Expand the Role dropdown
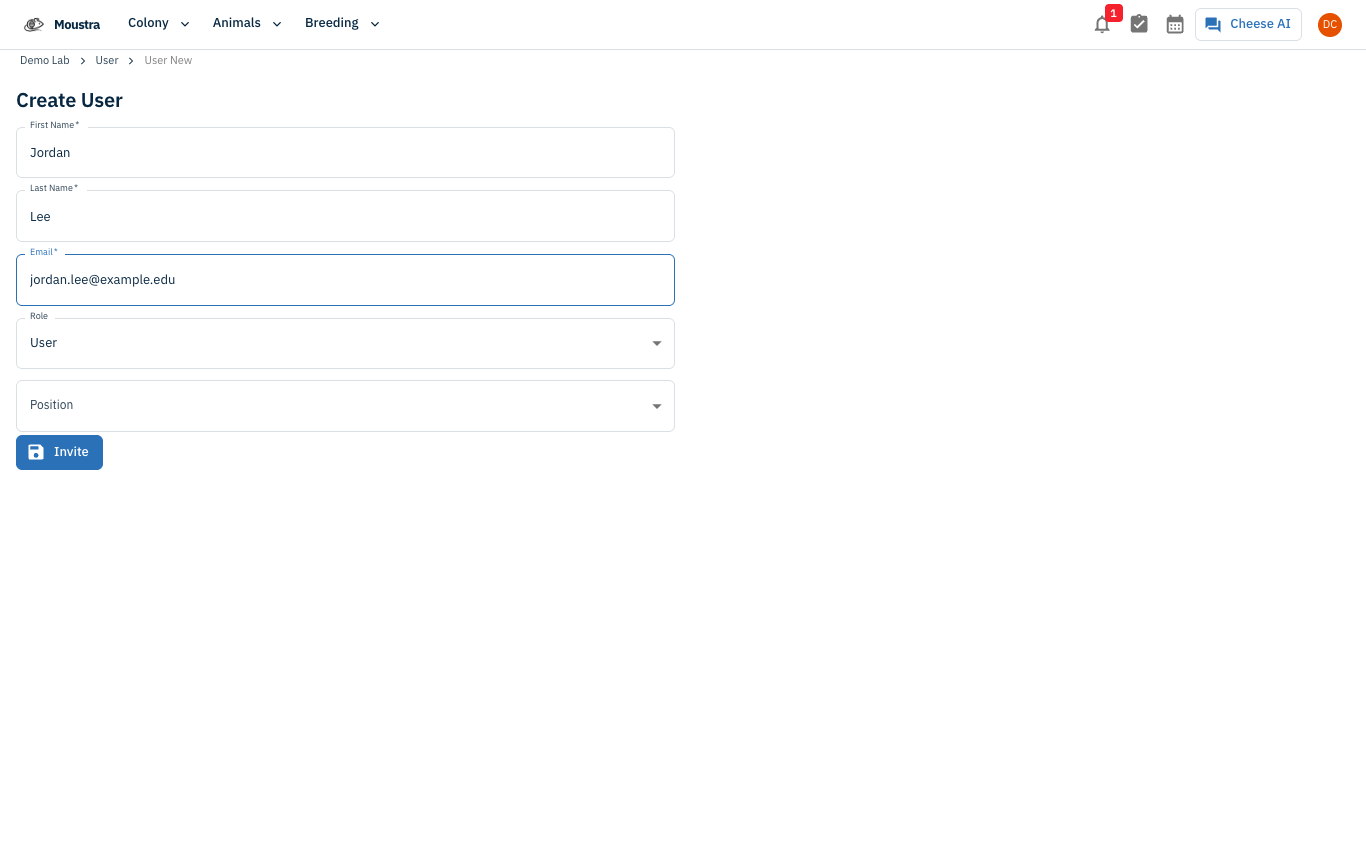Viewport: 1366px width, 854px height. click(x=345, y=343)
